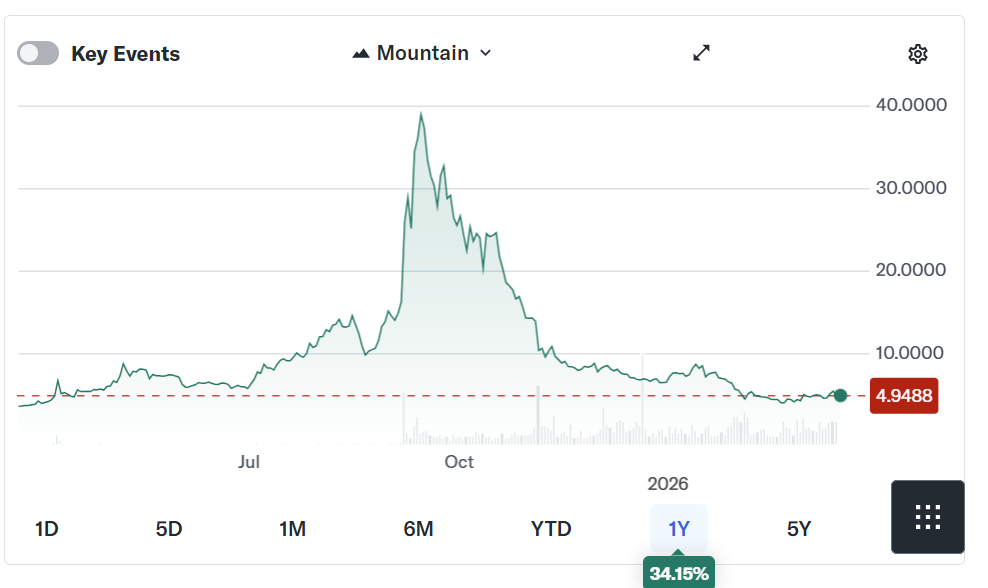Click the current price dot marker
This screenshot has width=988, height=588.
(840, 396)
